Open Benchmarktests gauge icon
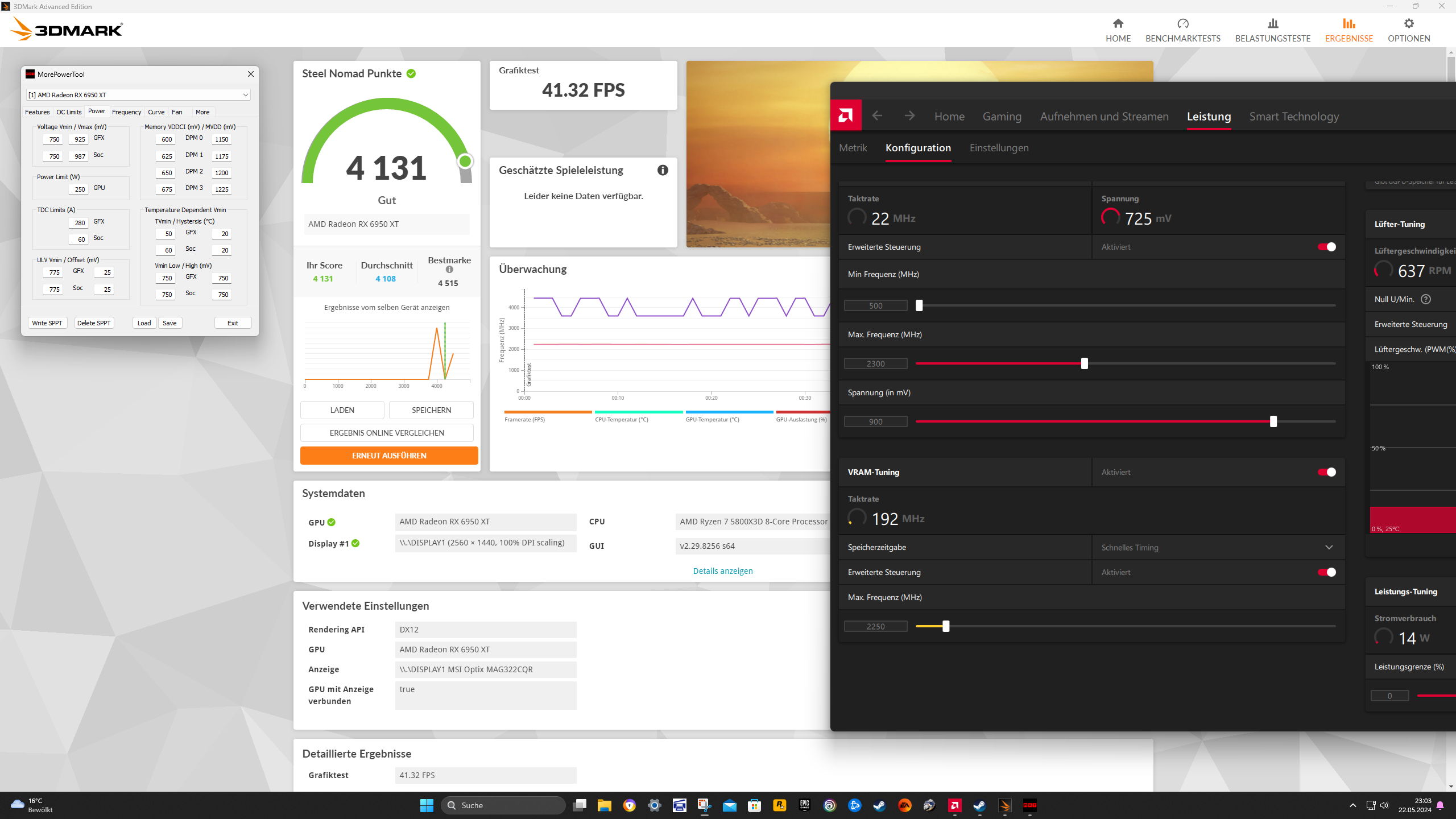The width and height of the screenshot is (1456, 819). [1182, 24]
